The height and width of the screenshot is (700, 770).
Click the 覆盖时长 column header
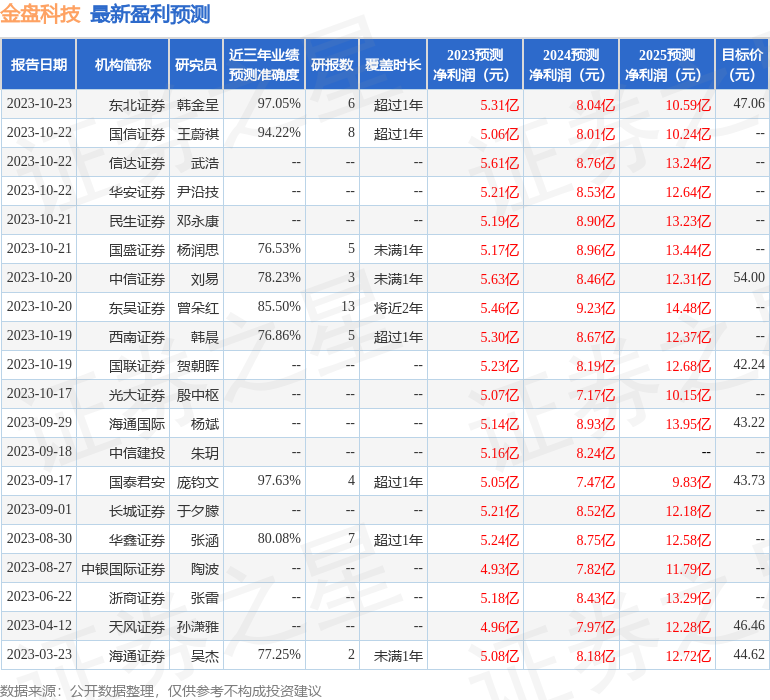393,64
